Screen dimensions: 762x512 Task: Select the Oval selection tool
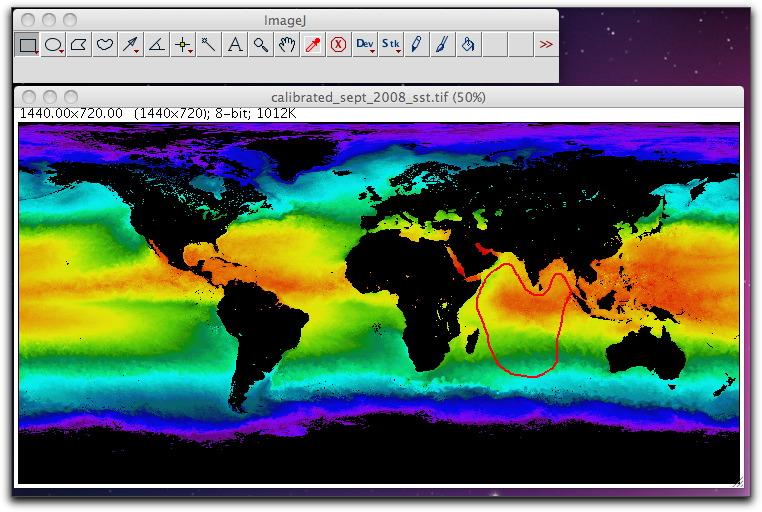[53, 45]
